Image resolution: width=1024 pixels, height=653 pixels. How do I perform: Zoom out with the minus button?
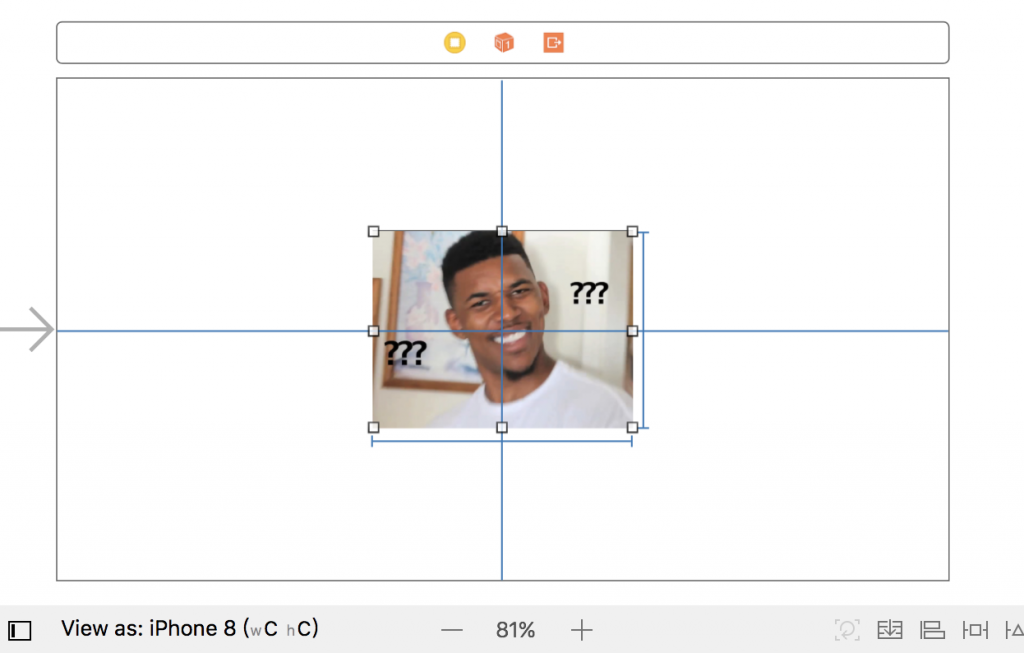[451, 630]
